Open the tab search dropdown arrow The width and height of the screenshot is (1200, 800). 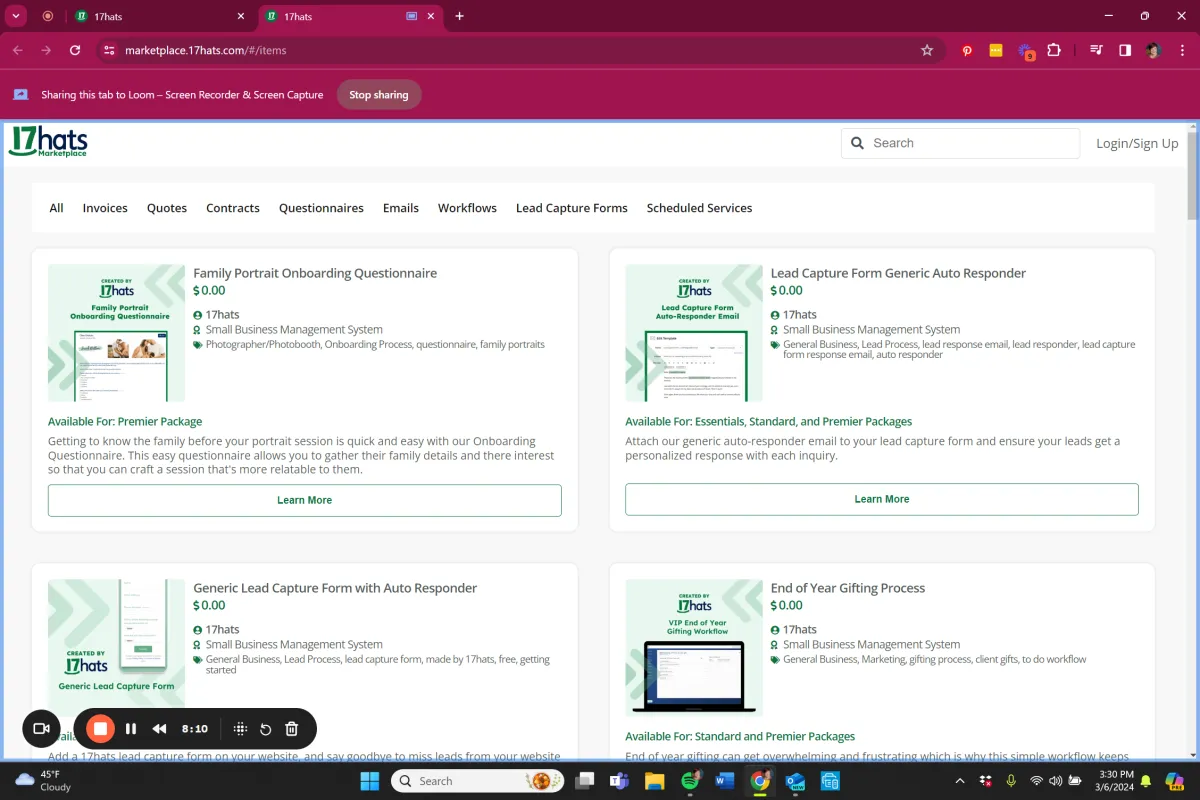(x=16, y=16)
